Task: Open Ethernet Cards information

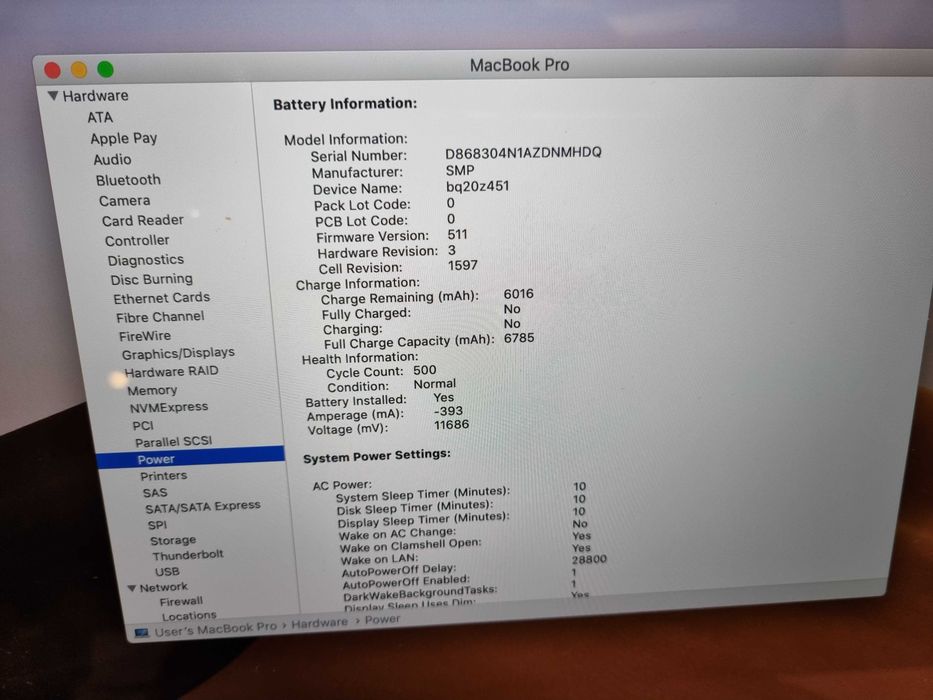Action: [161, 298]
